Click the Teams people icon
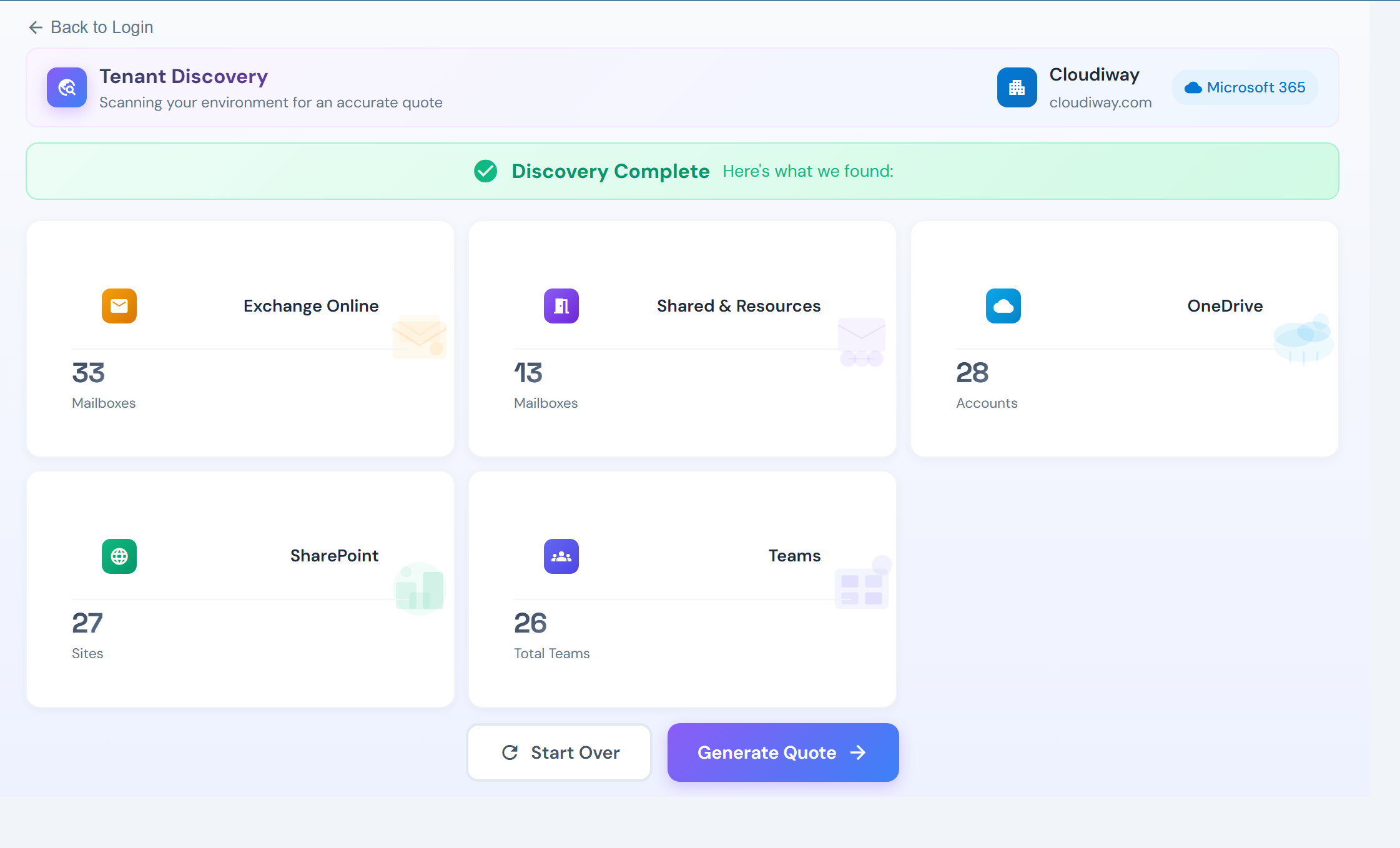Screen dimensions: 1400x848 pos(561,556)
